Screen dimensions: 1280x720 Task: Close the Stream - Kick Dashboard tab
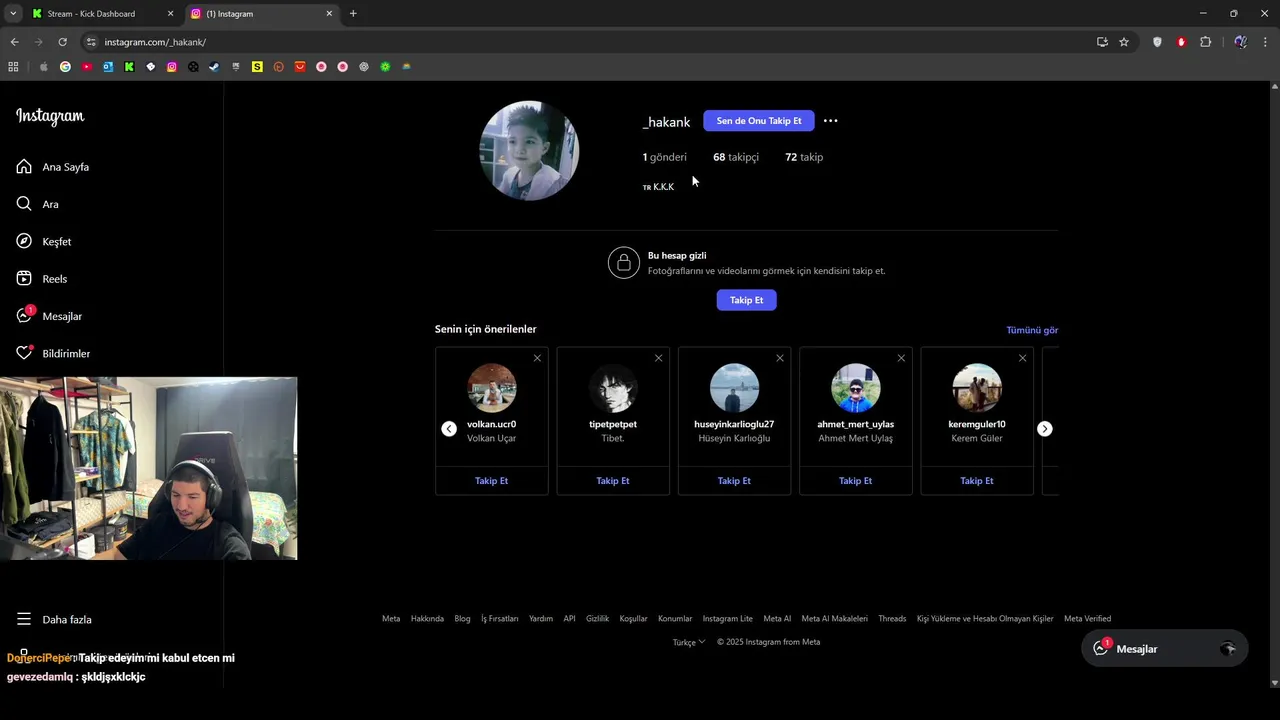click(x=170, y=14)
